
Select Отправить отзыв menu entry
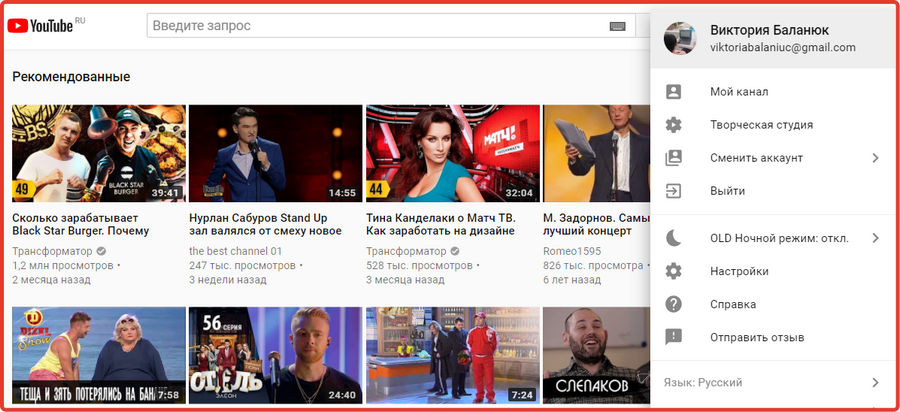tap(773, 337)
